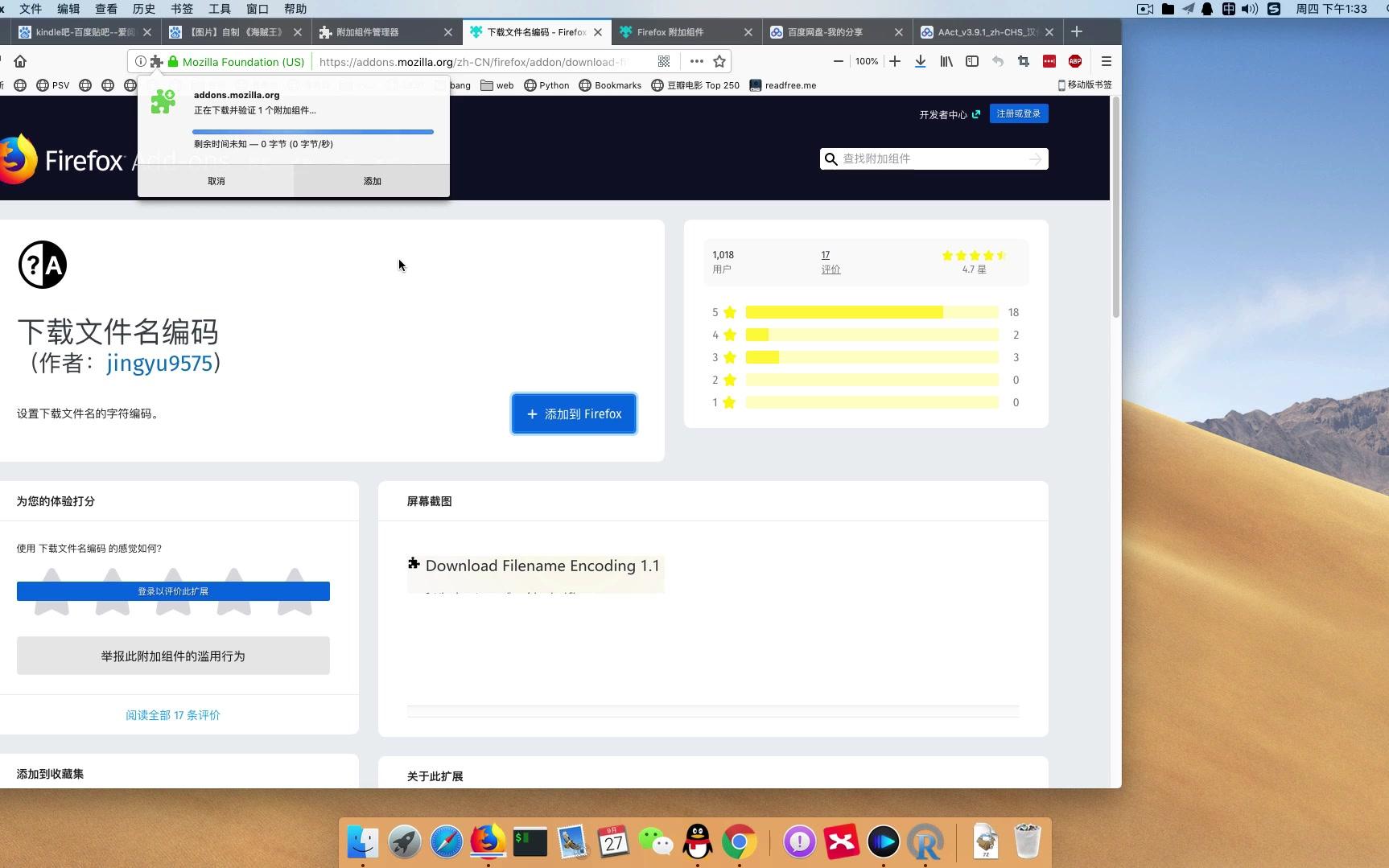Open the Adblock Plus ABP icon
The height and width of the screenshot is (868, 1389).
click(x=1075, y=61)
